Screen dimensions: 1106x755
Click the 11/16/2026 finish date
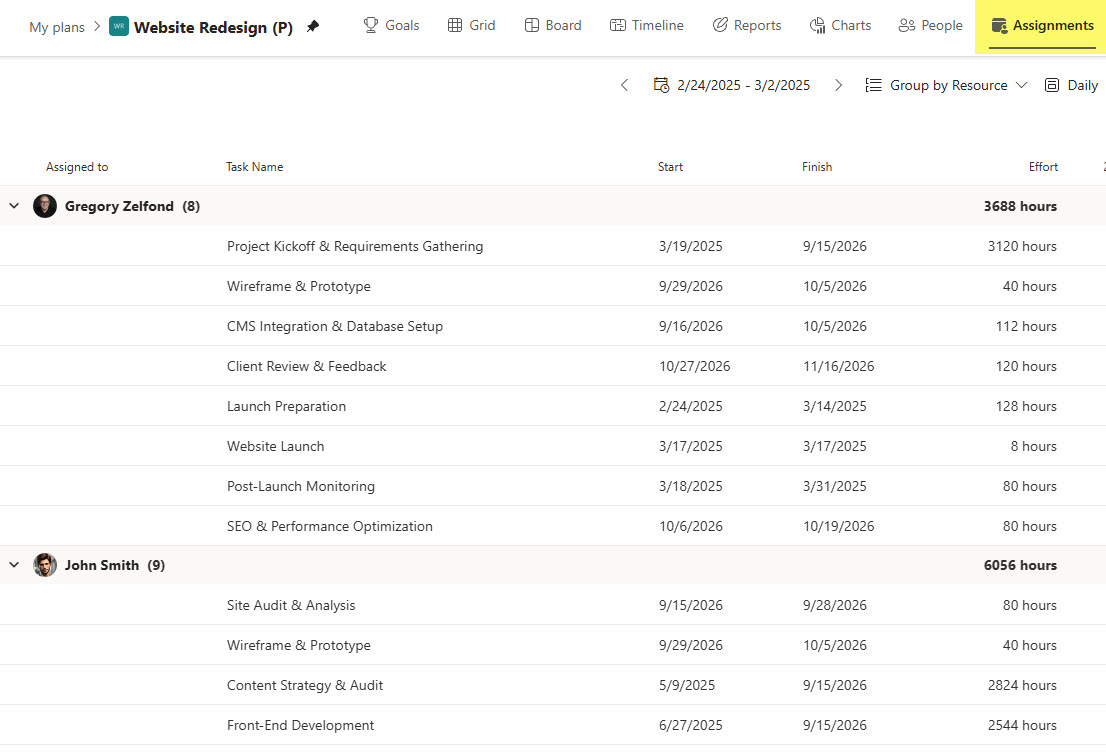pyautogui.click(x=839, y=366)
